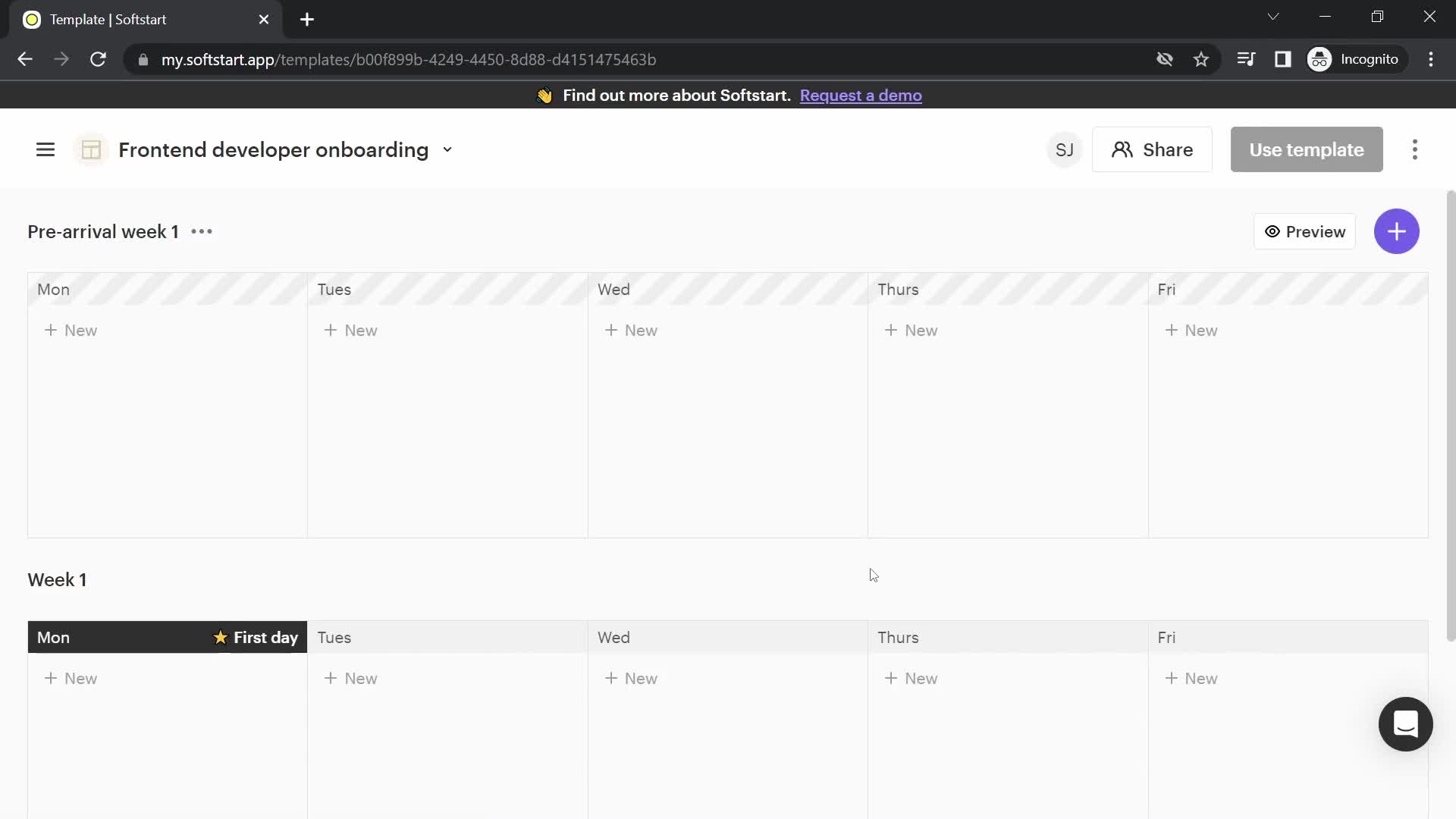Open the tab search chevron
This screenshot has width=1456, height=819.
(1273, 17)
